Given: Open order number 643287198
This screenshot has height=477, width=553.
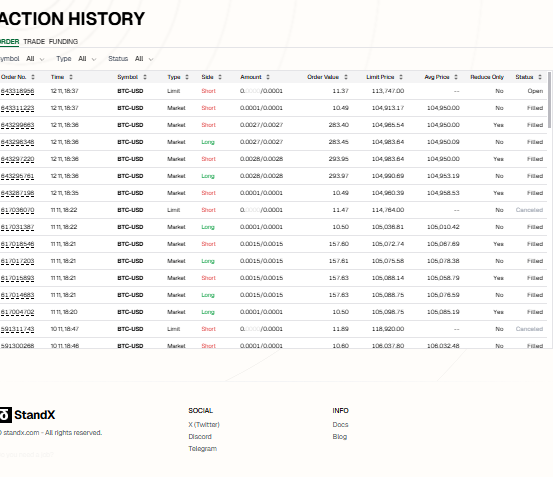Looking at the screenshot, I should pos(17,193).
